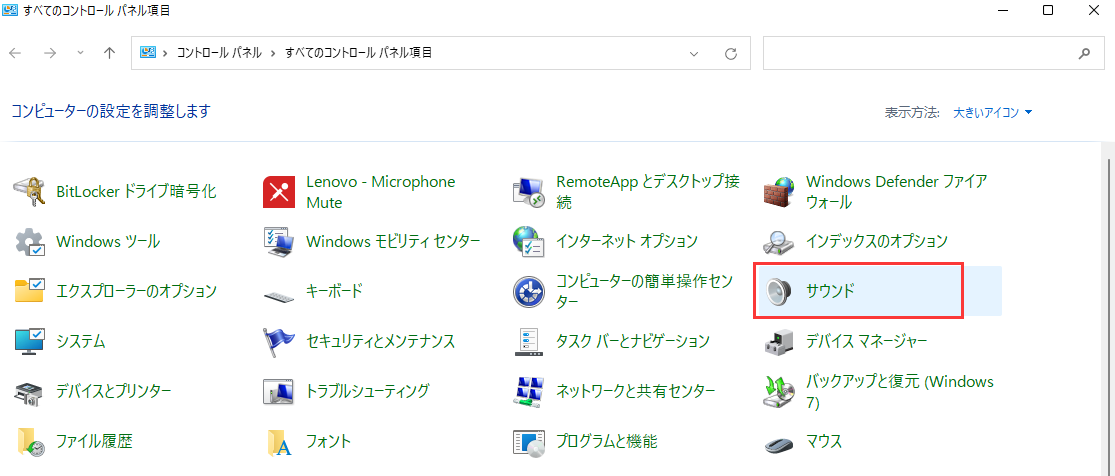
Task: Refresh the Control Panel view
Action: [x=730, y=53]
